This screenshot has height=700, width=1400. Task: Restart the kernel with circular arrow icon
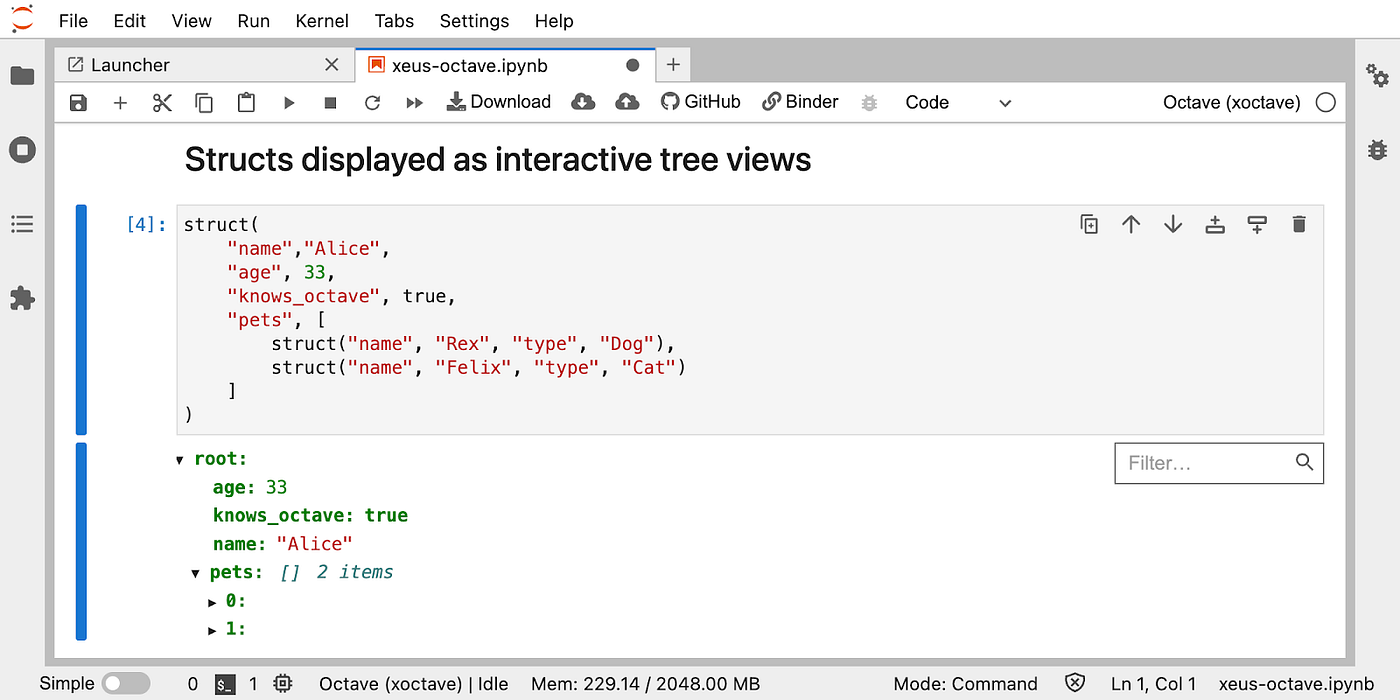pos(372,102)
